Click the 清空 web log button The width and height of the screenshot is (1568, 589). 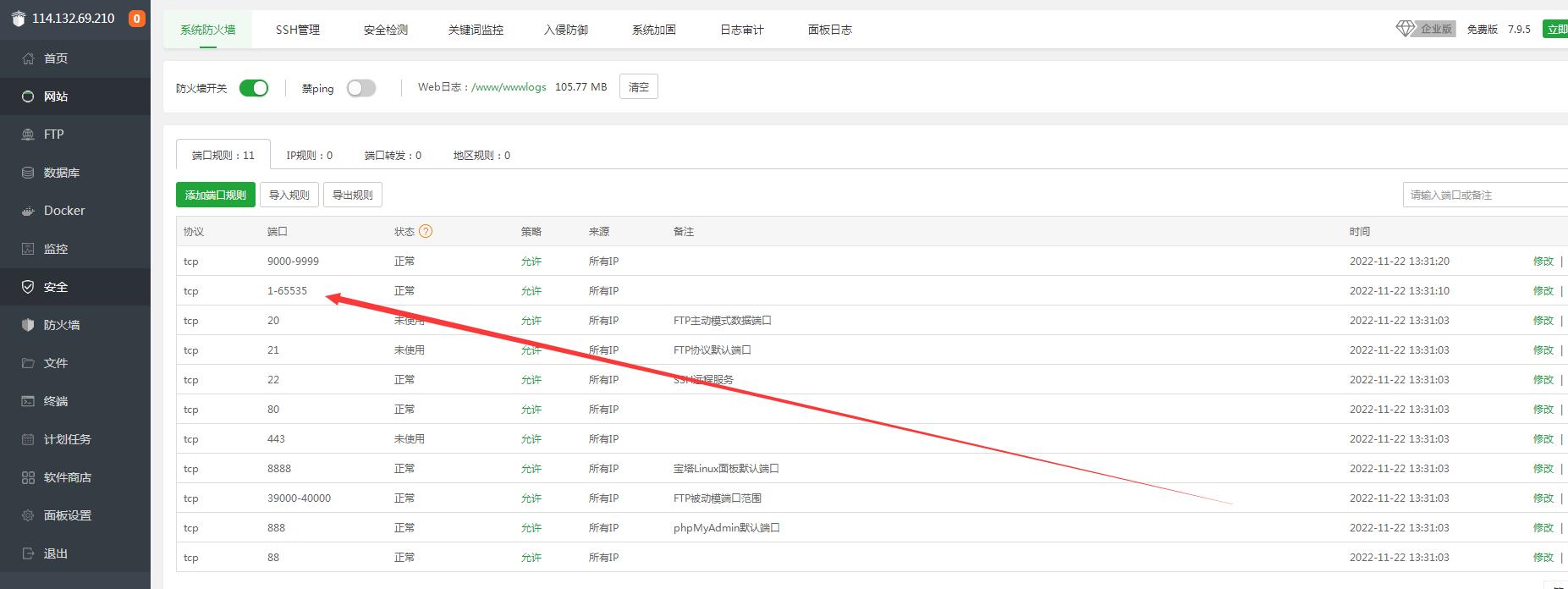point(639,86)
